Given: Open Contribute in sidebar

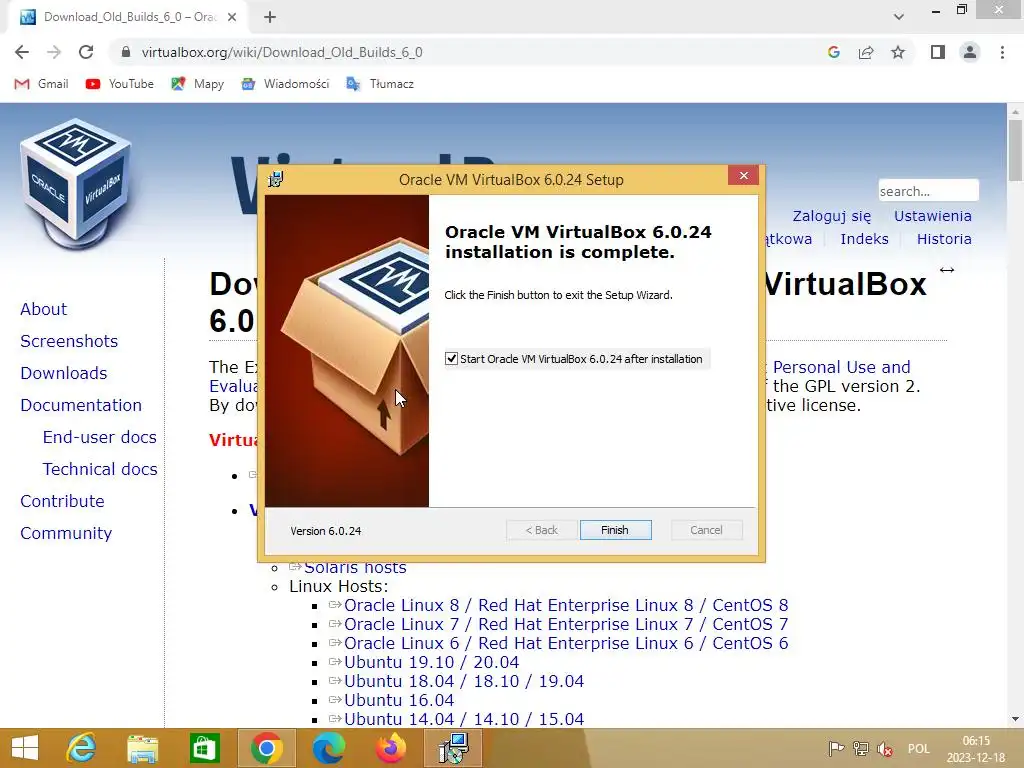Looking at the screenshot, I should pos(62,501).
